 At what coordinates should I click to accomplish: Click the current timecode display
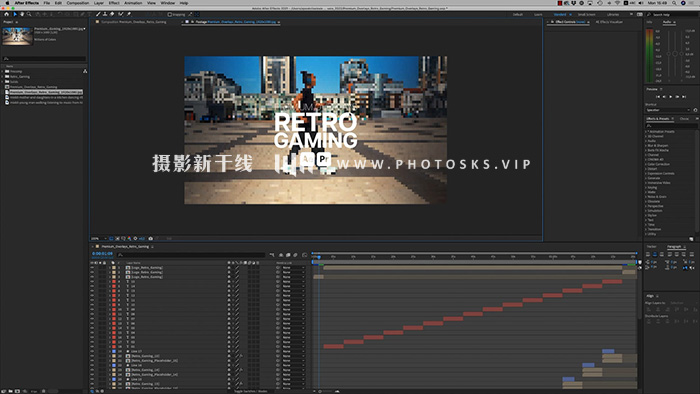102,253
